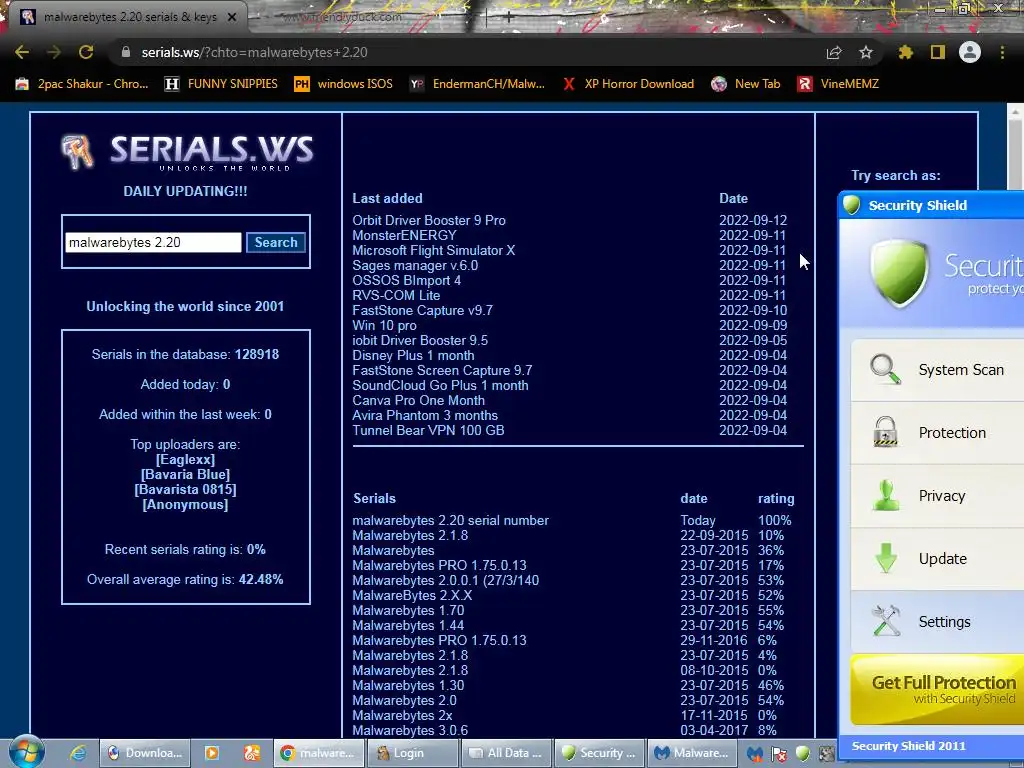Click the [Eaglexx] uploader name

(x=185, y=460)
